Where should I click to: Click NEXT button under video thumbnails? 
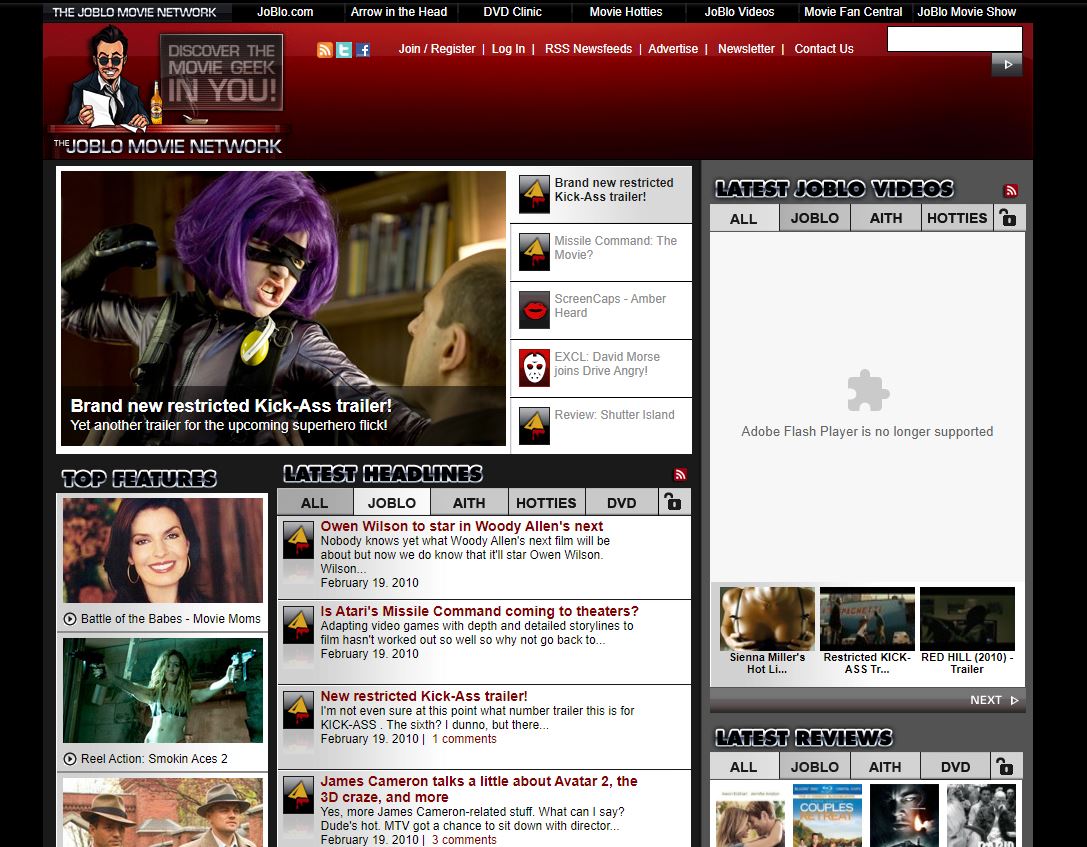(994, 700)
